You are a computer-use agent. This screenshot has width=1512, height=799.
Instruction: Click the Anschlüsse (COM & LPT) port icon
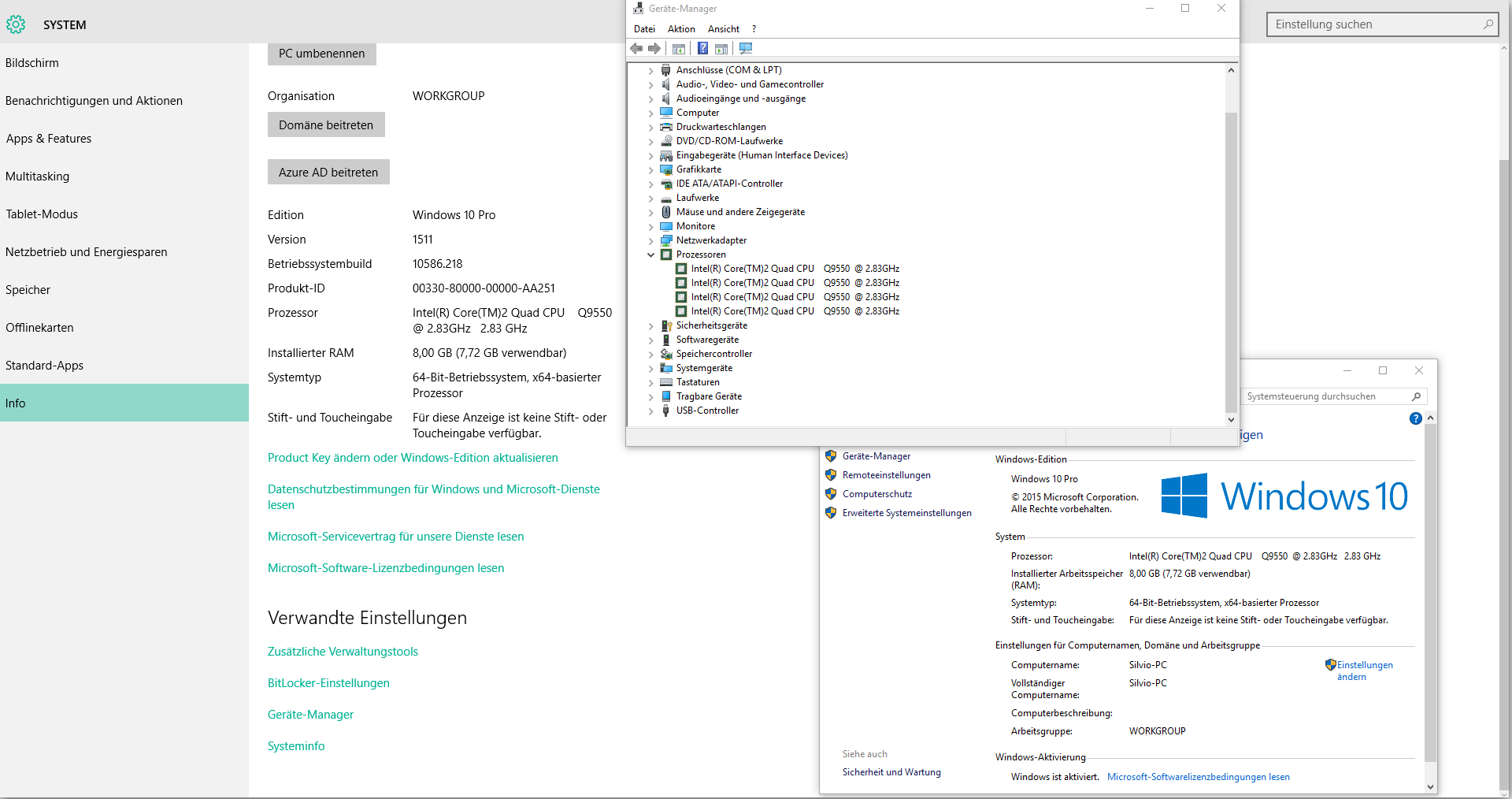pyautogui.click(x=666, y=70)
